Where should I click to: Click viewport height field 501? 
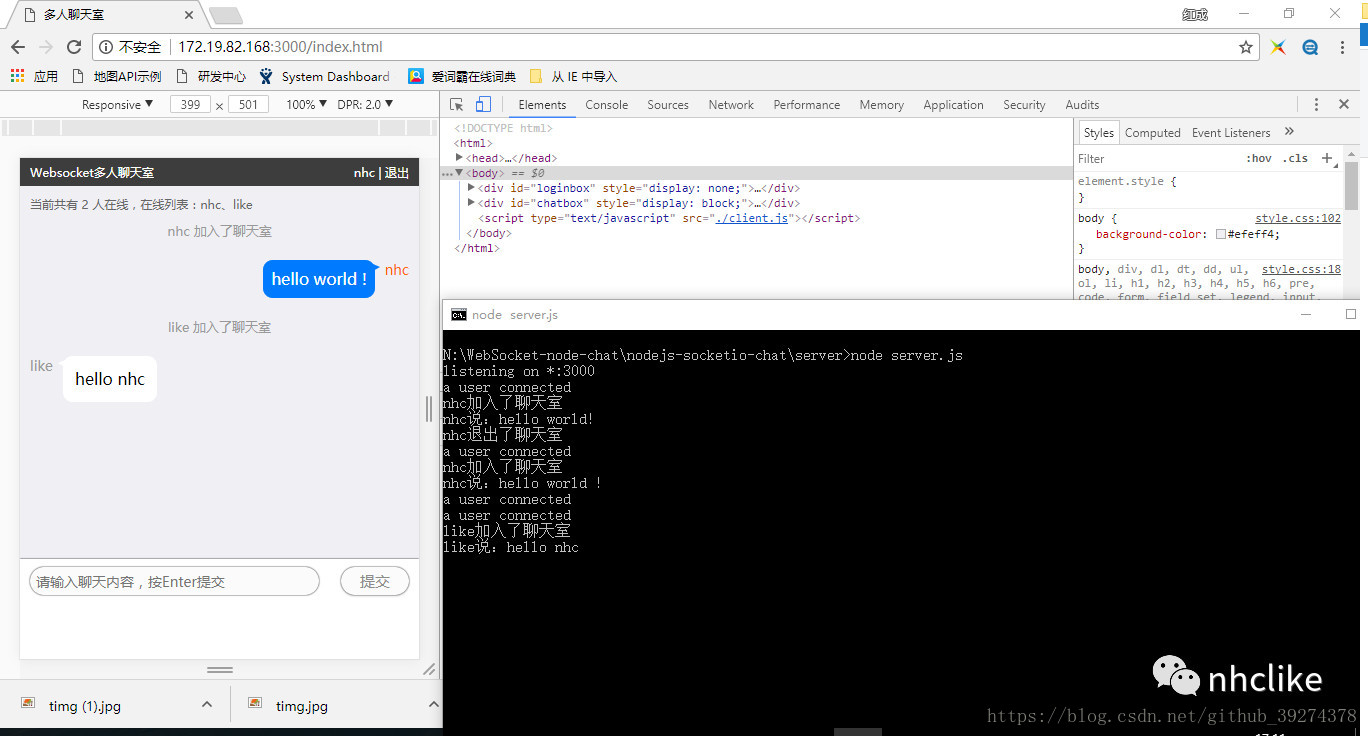249,104
